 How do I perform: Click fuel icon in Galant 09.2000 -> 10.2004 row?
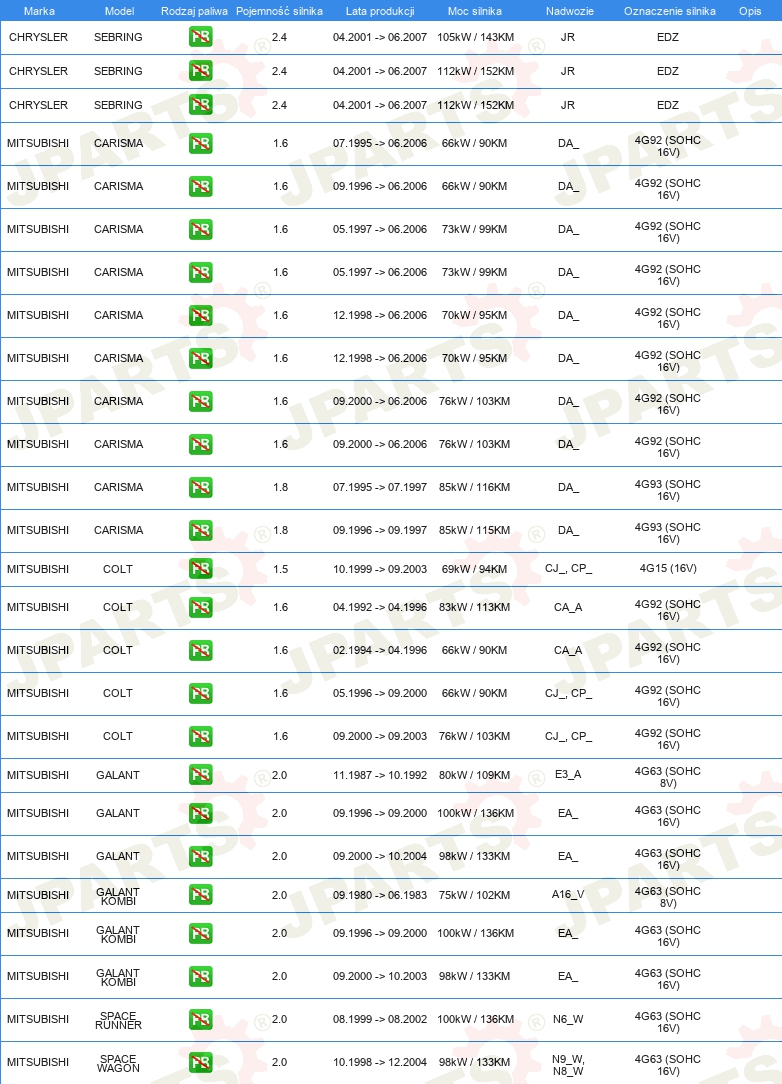(x=201, y=857)
